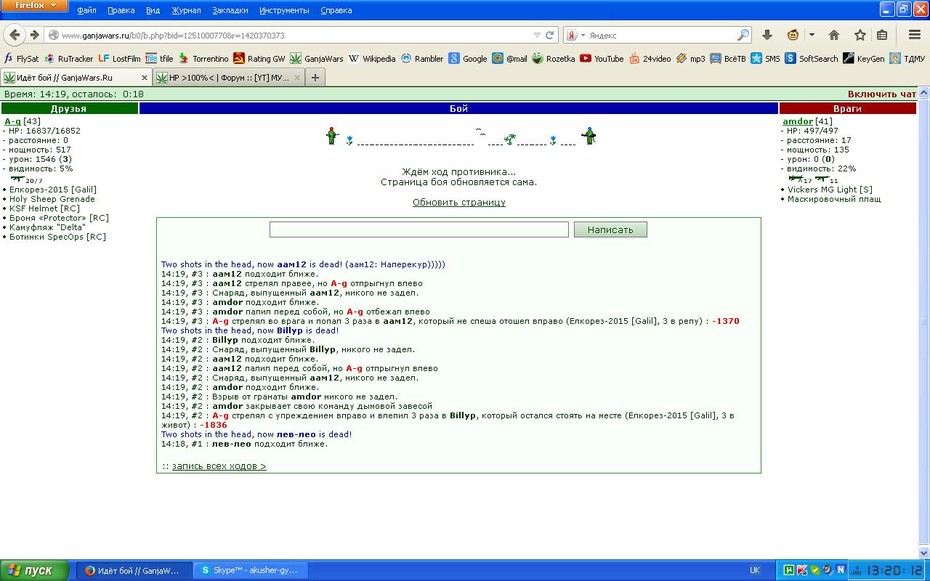Reload the page with the refresh icon

(550, 35)
